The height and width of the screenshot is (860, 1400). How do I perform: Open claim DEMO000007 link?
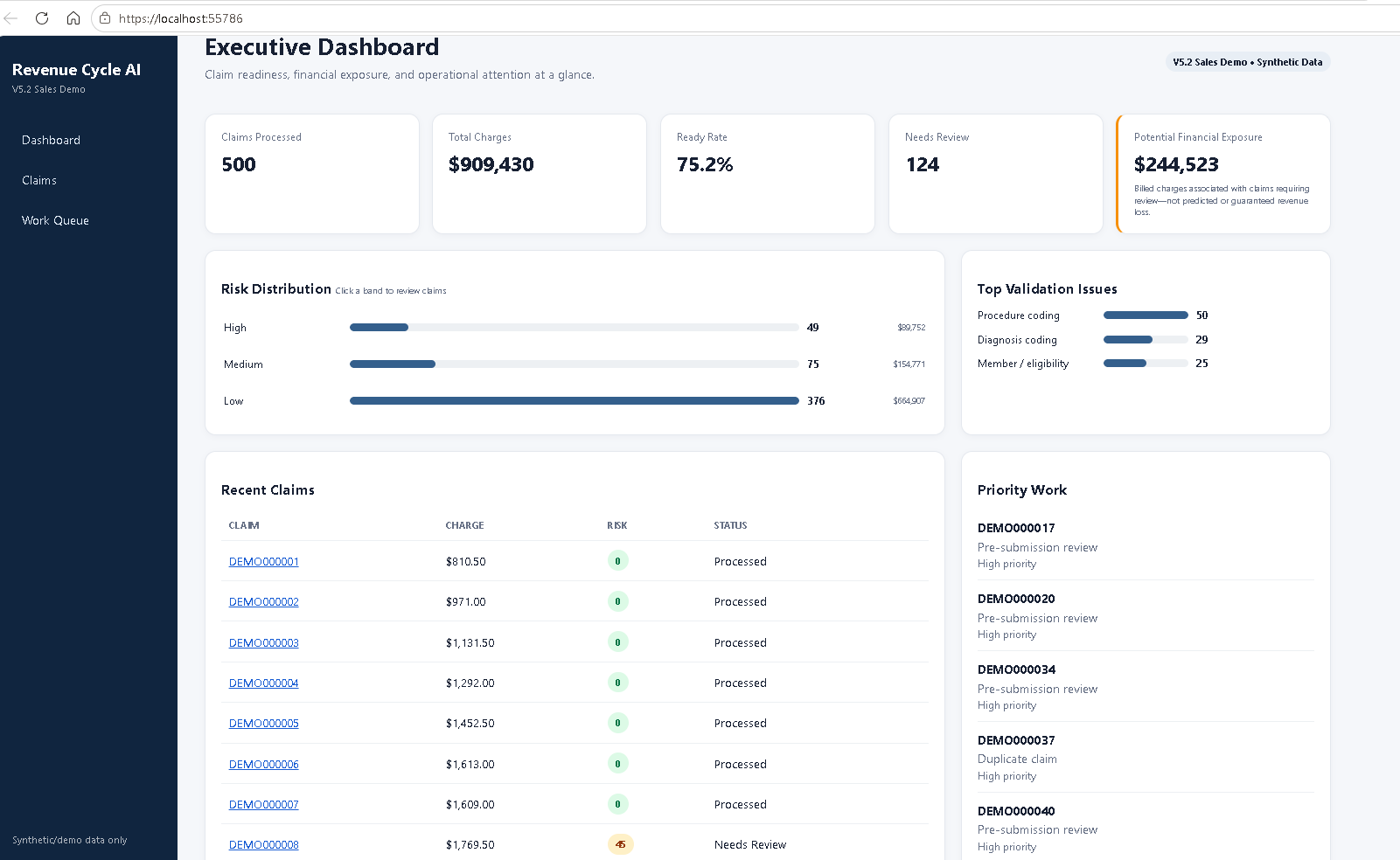[263, 805]
